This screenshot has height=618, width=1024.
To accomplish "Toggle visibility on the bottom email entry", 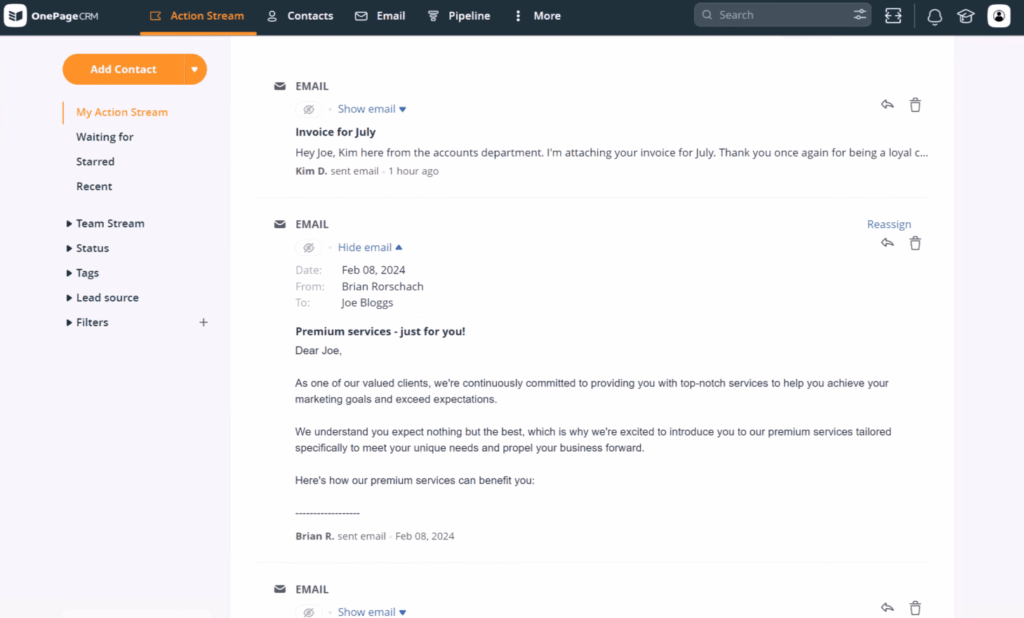I will coord(308,611).
